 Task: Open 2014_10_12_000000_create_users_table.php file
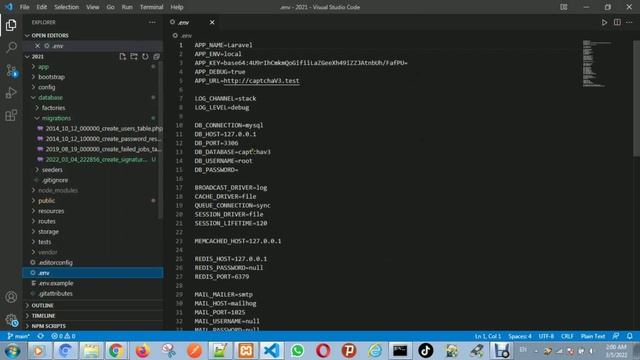click(93, 128)
